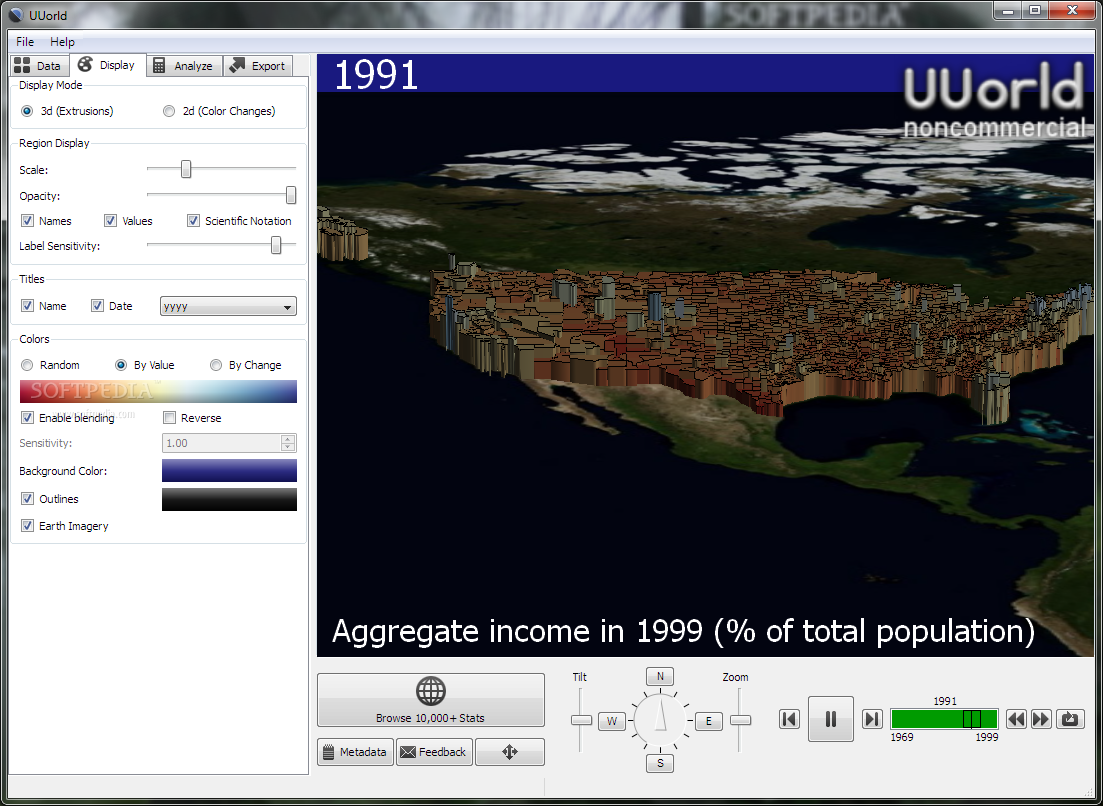Toggle the loop playback button
This screenshot has width=1103, height=806.
point(1070,719)
